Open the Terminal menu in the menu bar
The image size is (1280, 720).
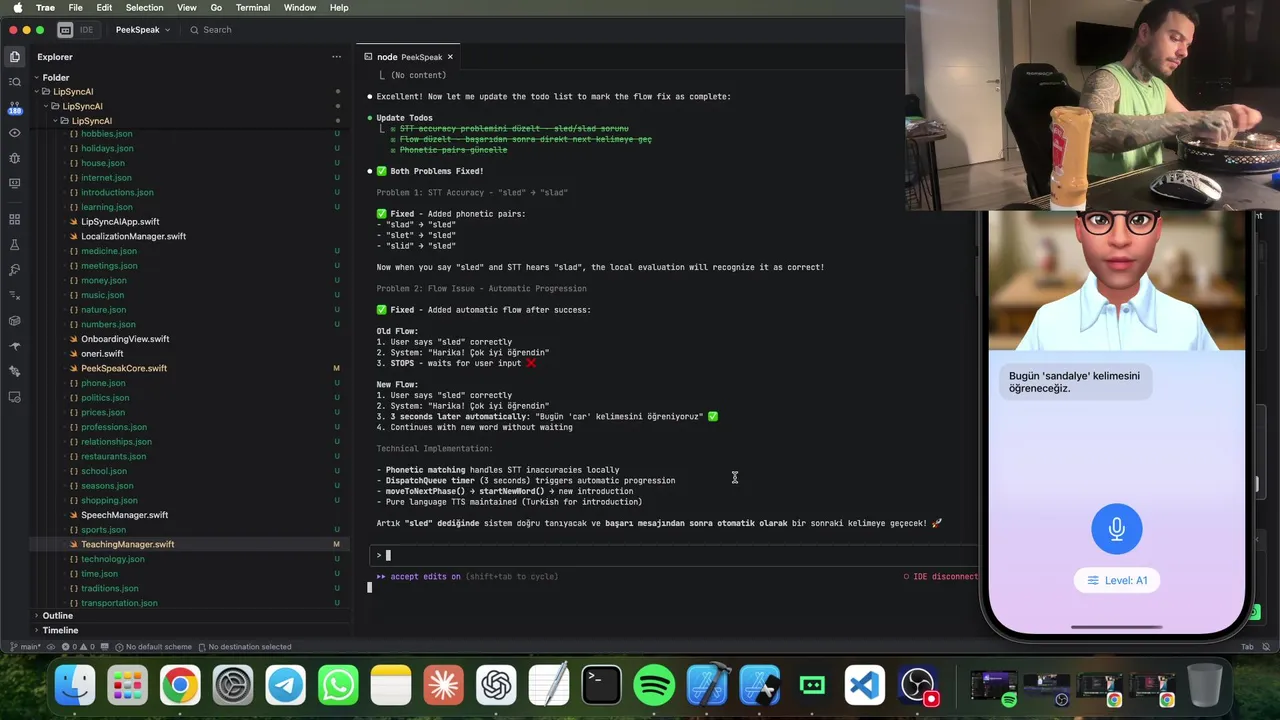click(x=253, y=7)
